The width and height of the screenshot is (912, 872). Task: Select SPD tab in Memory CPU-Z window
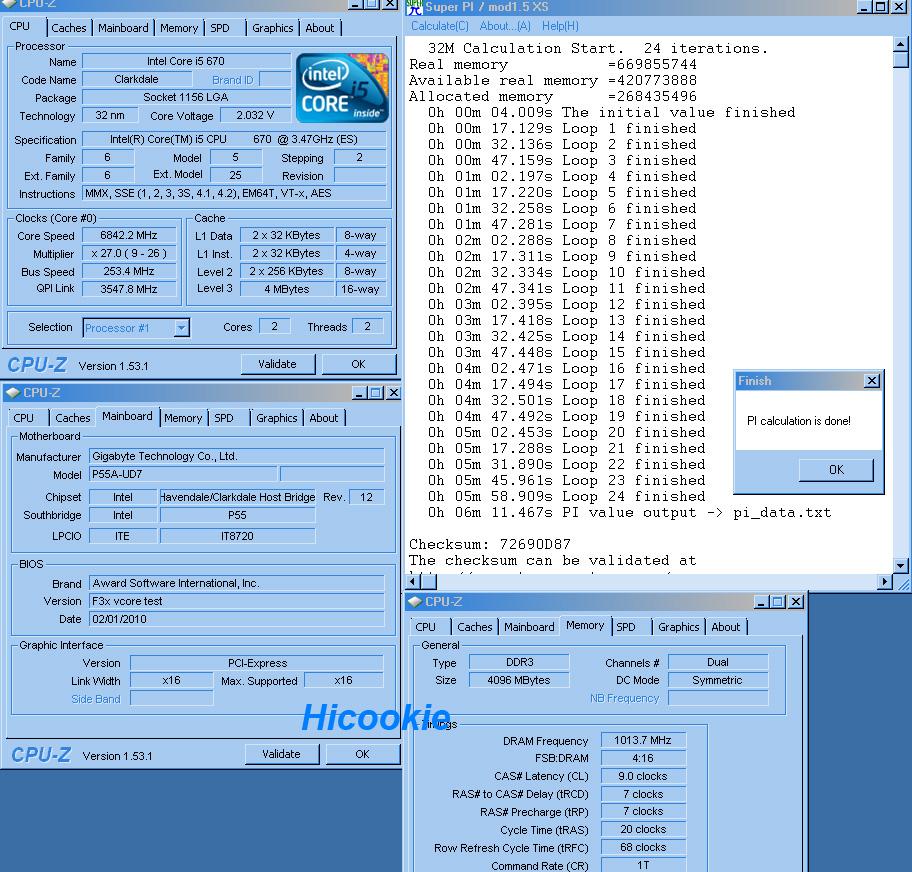tap(626, 627)
